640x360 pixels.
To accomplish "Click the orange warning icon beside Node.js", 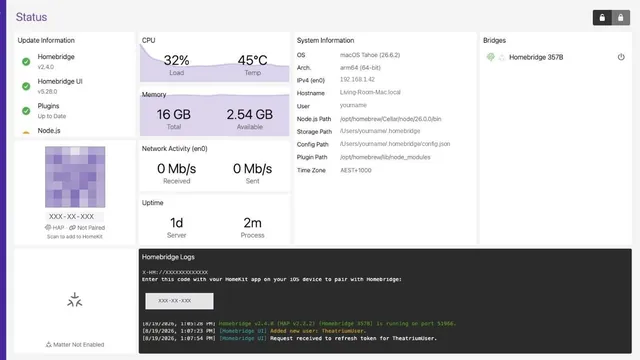I will coord(26,133).
